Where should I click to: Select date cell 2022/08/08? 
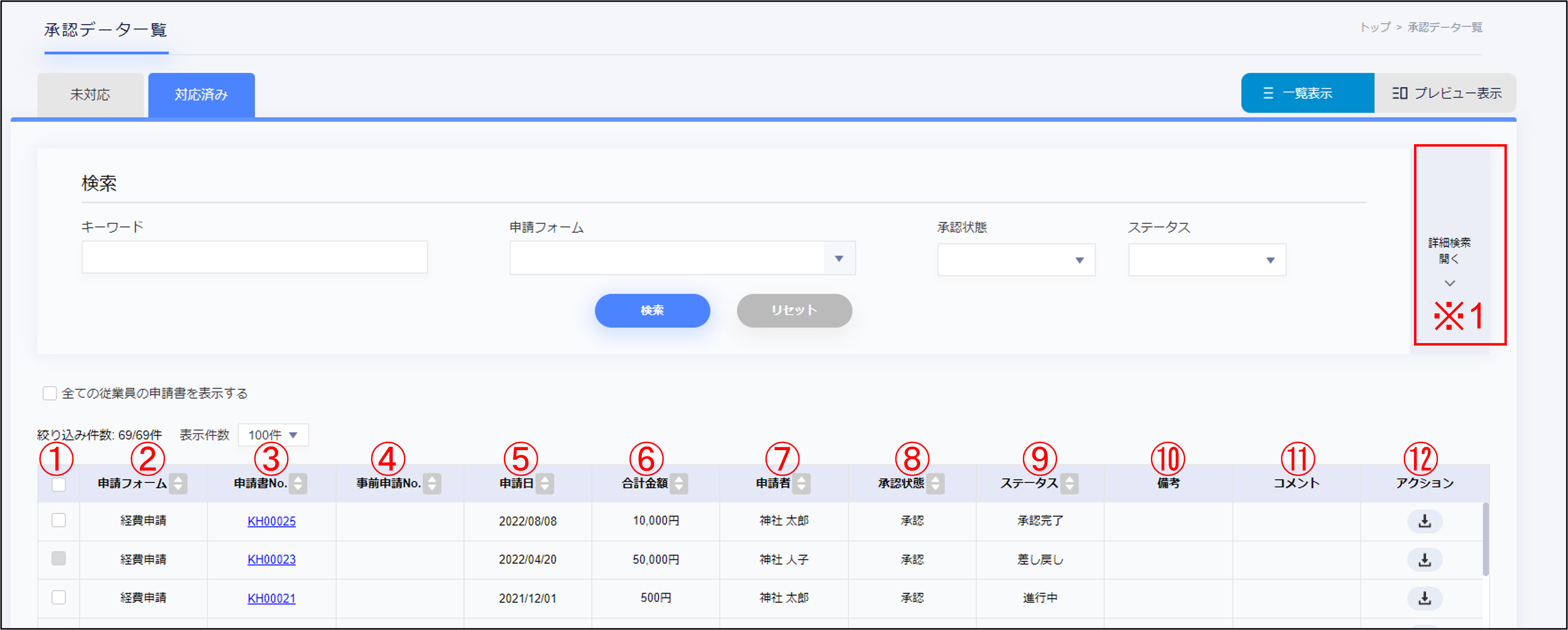[528, 521]
